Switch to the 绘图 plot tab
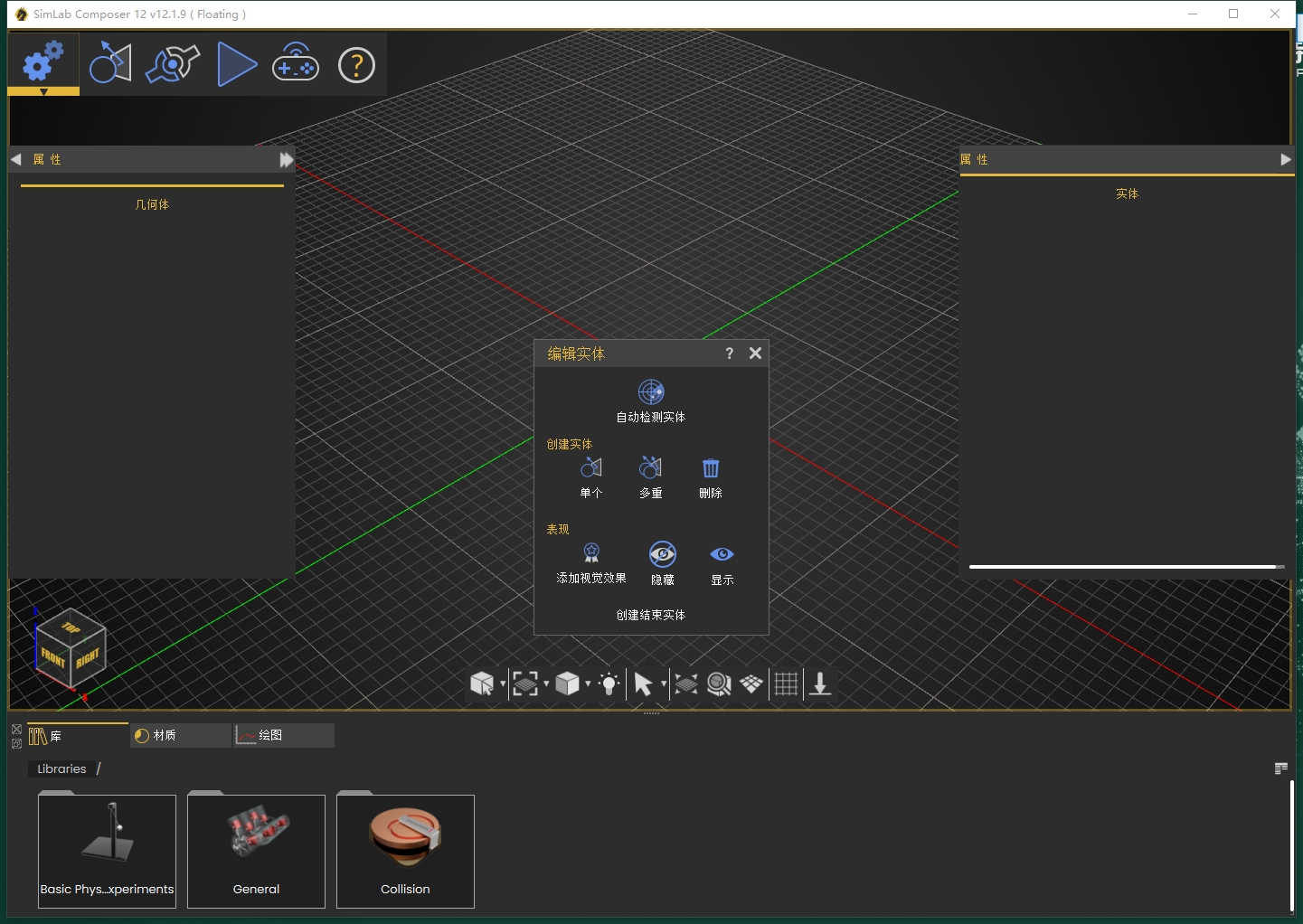Screen dimensions: 1303x924 click(284, 736)
